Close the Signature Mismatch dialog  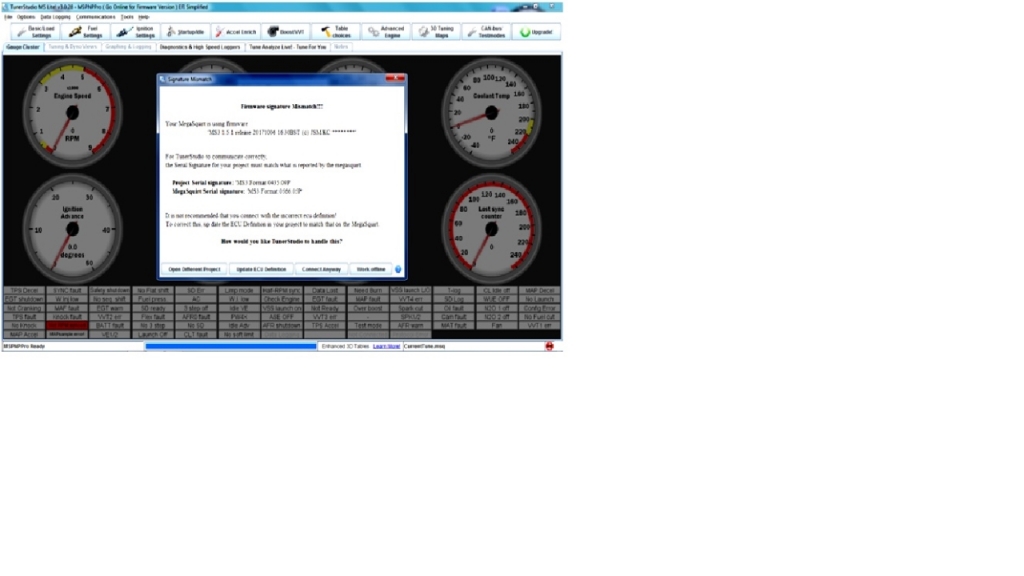[395, 78]
